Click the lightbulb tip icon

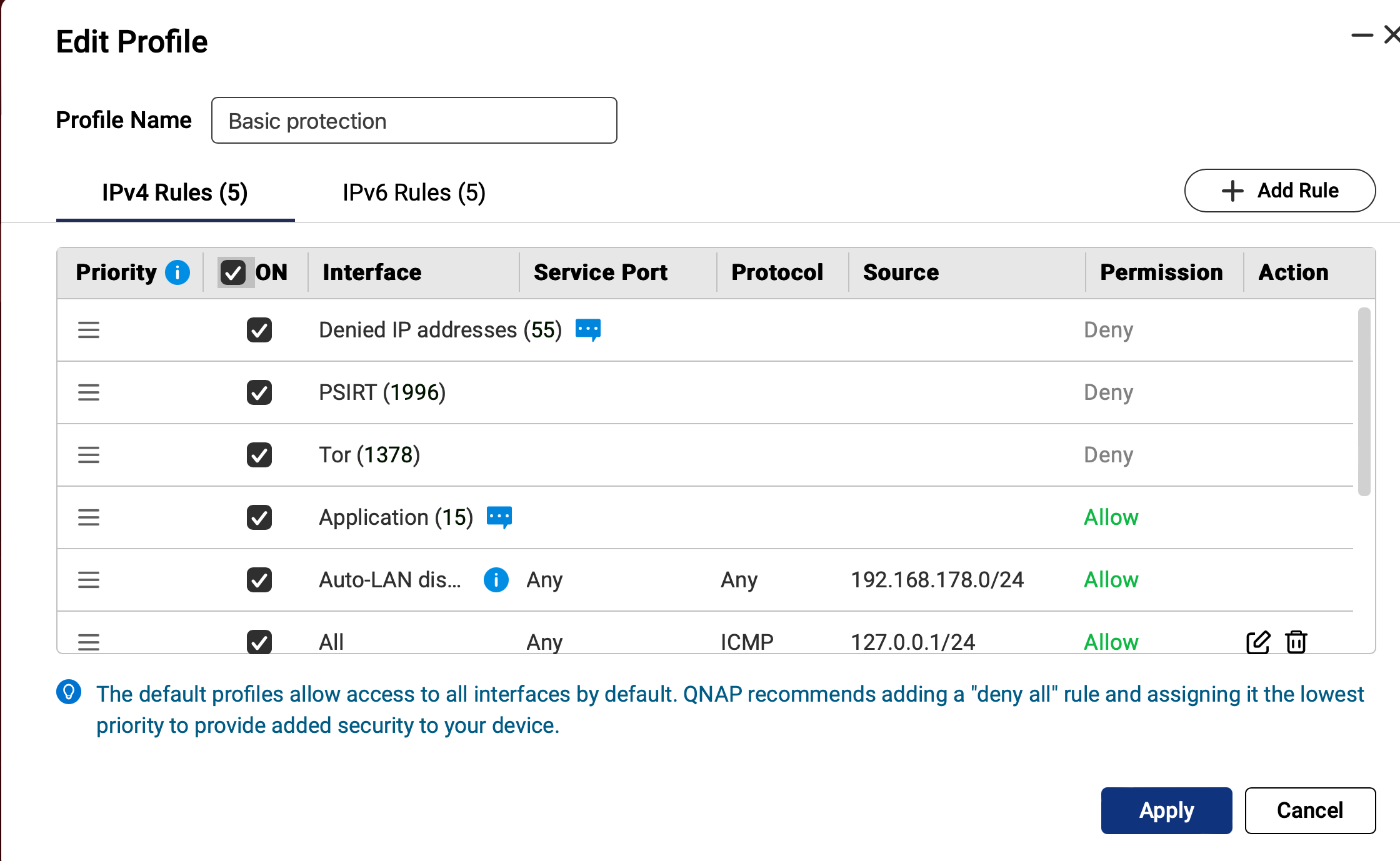(x=69, y=692)
